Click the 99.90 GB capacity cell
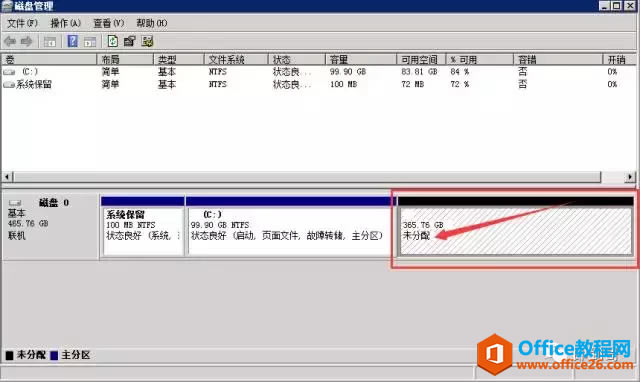The image size is (640, 382). 348,72
